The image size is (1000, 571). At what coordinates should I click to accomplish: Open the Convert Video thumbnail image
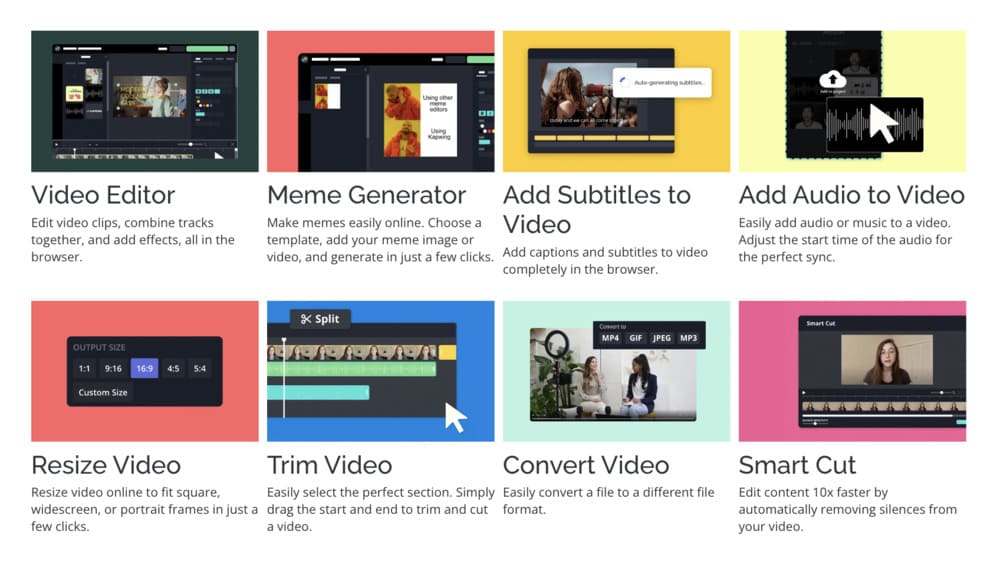click(x=617, y=371)
